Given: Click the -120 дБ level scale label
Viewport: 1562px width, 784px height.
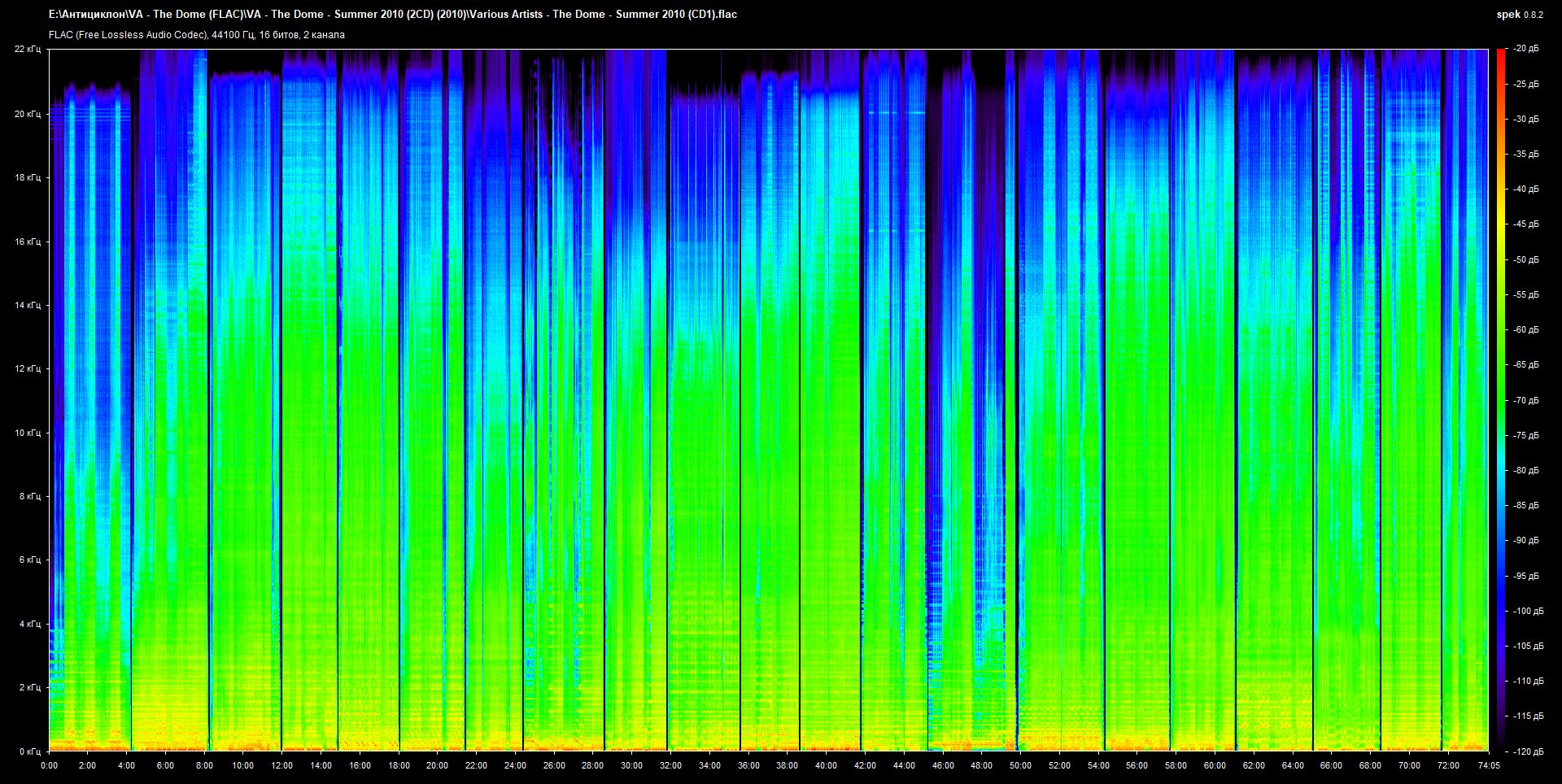Looking at the screenshot, I should pos(1527,751).
